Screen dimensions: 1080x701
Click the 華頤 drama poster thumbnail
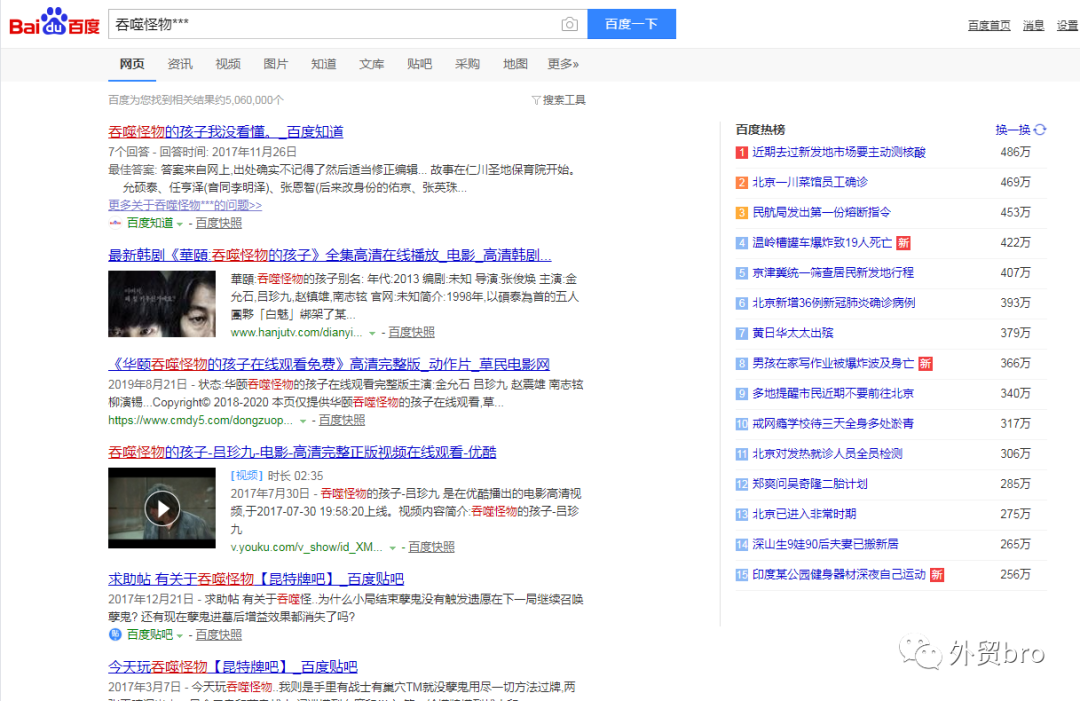[162, 302]
